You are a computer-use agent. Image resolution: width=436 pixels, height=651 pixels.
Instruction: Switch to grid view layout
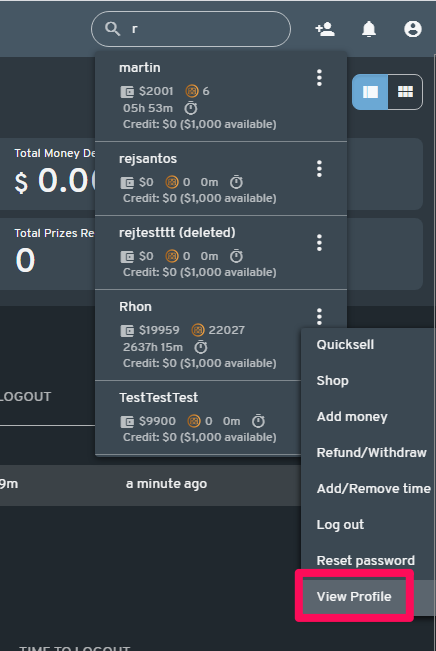pos(405,92)
